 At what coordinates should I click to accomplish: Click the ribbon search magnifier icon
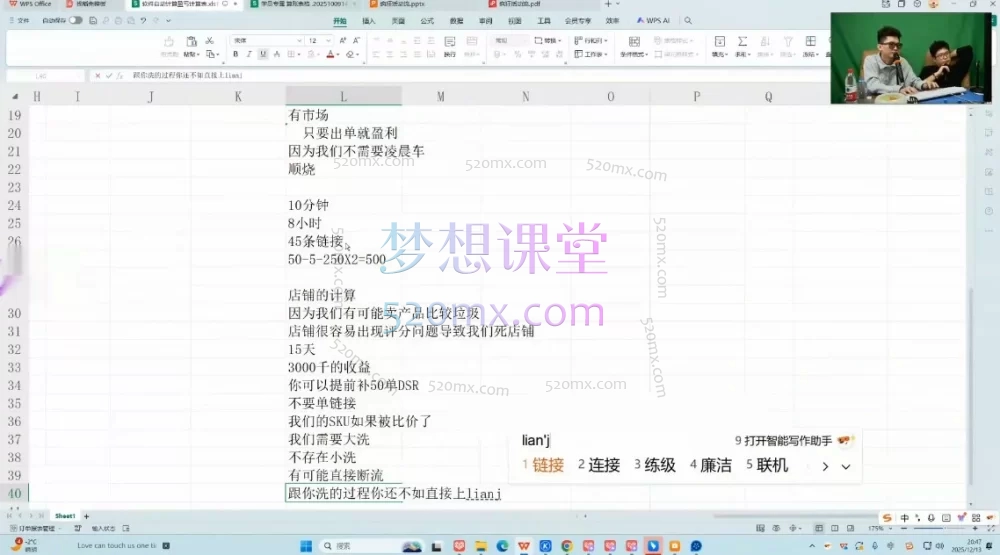(x=688, y=21)
